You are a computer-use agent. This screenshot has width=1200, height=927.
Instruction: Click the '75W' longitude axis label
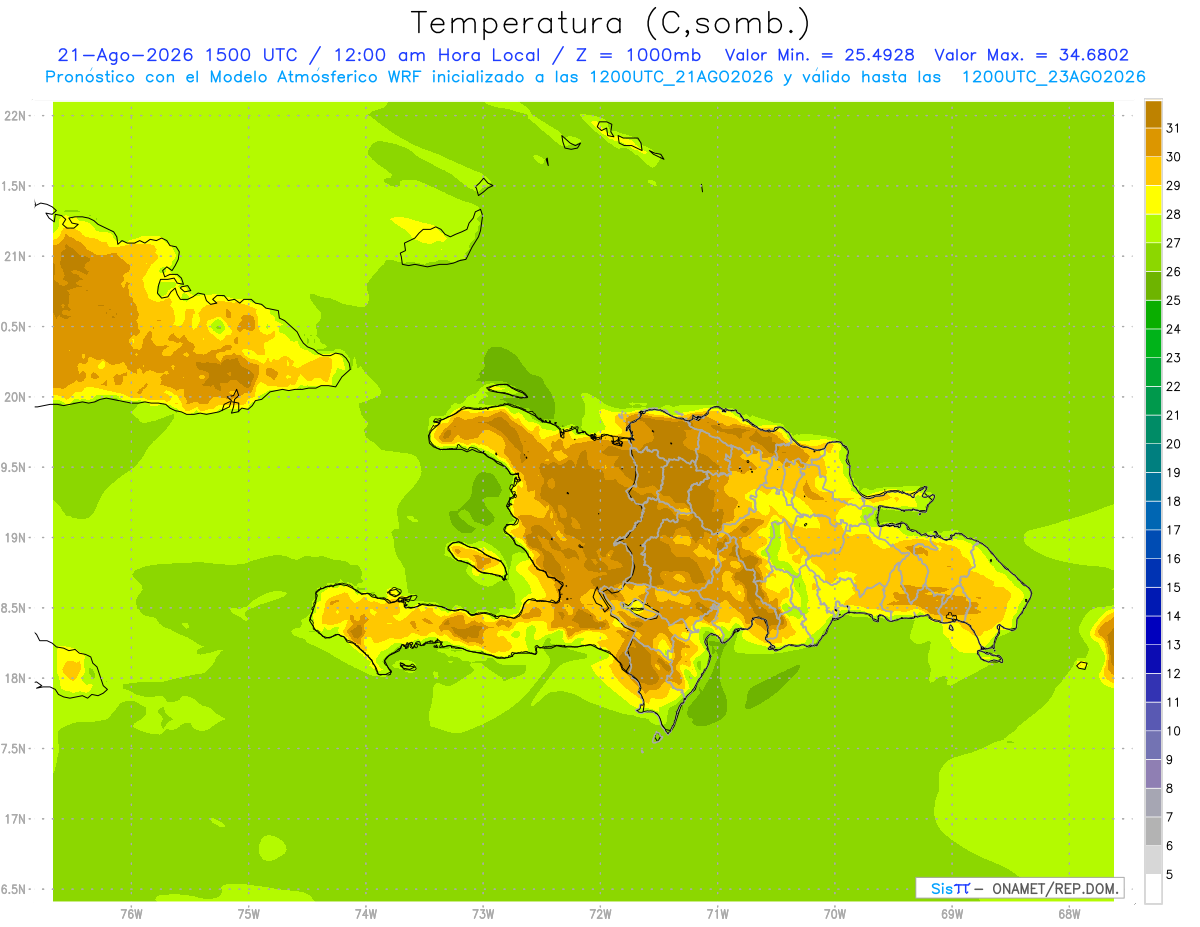coord(249,913)
